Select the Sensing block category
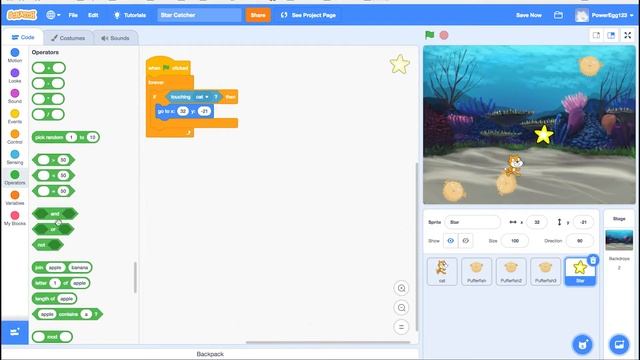The width and height of the screenshot is (640, 360). [x=15, y=158]
